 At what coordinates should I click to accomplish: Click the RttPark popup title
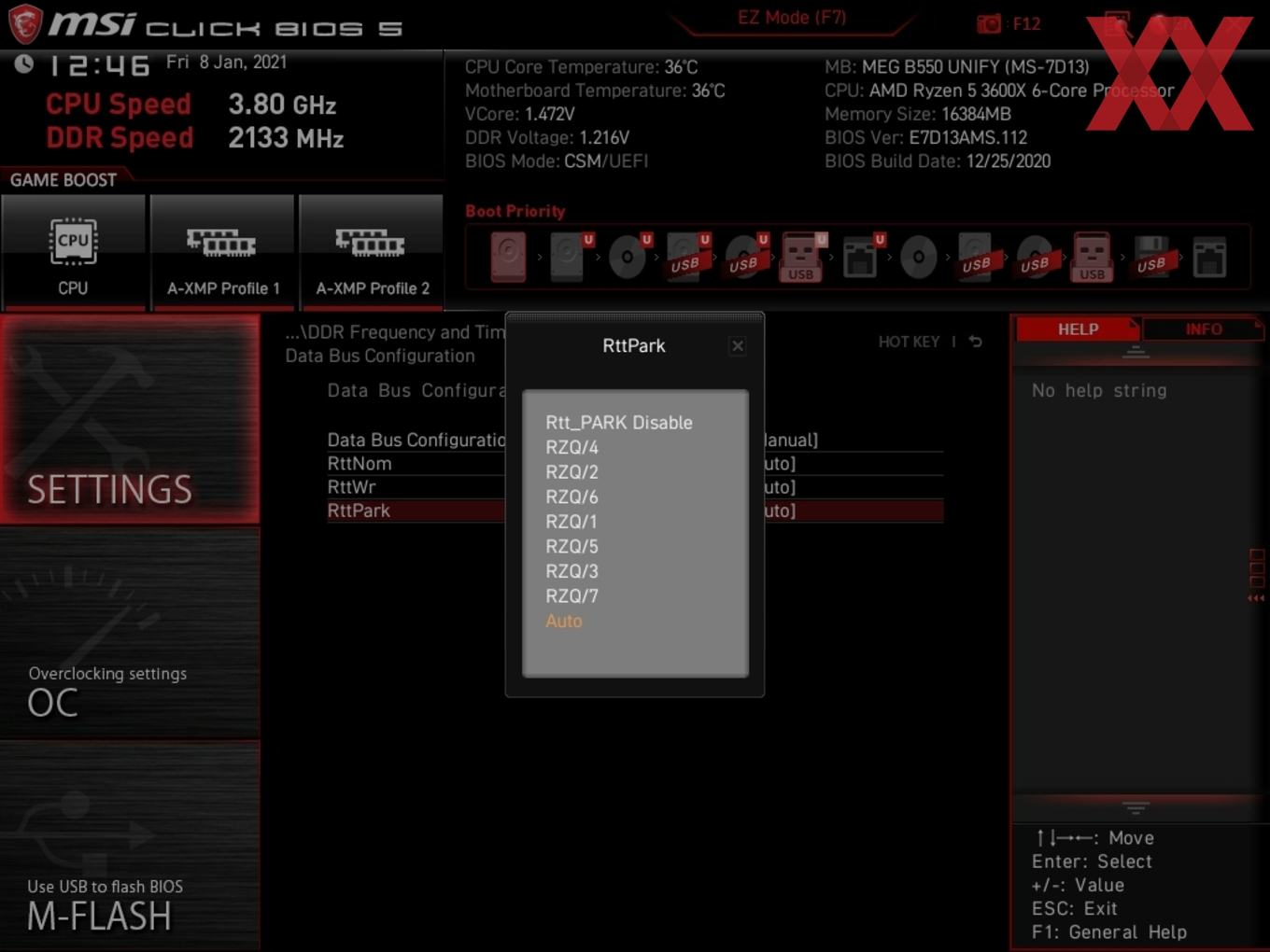click(634, 346)
